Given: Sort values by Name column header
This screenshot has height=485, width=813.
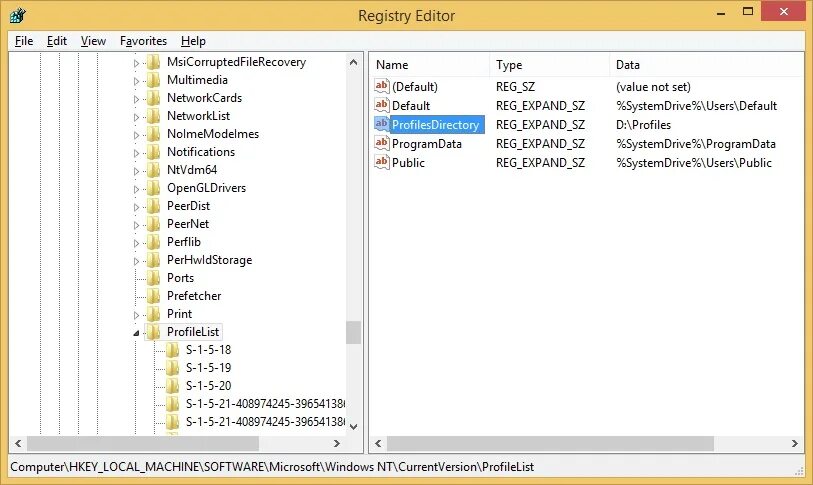Looking at the screenshot, I should [x=430, y=65].
